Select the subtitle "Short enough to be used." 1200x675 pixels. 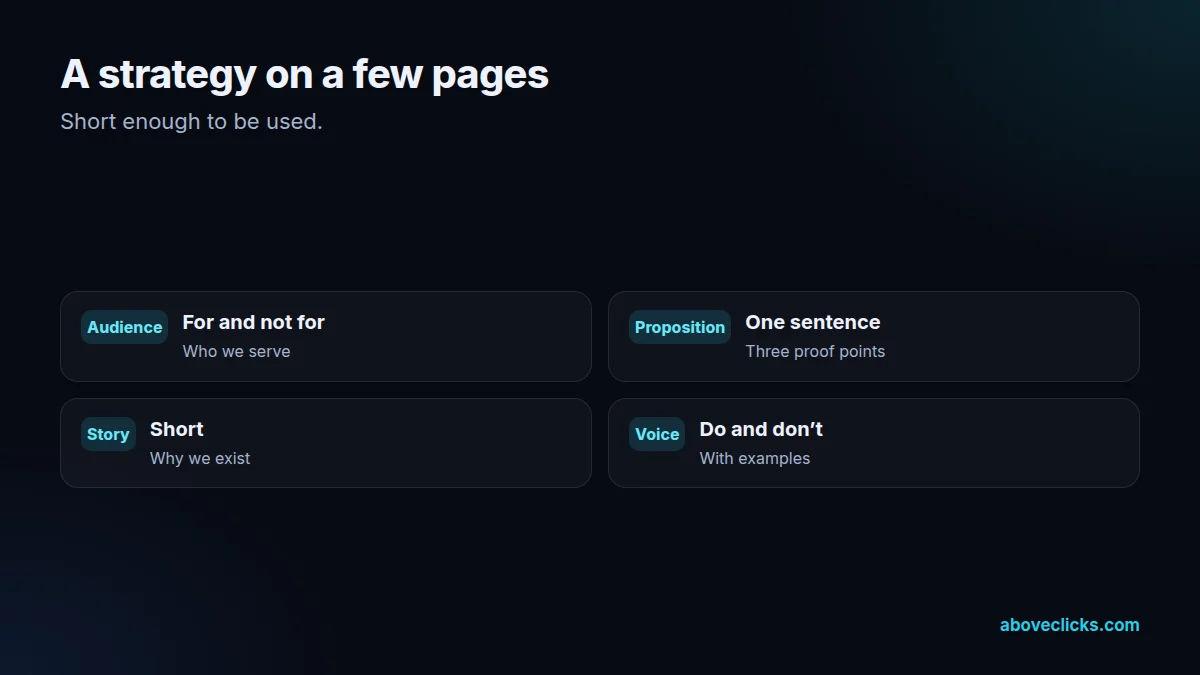pos(191,122)
